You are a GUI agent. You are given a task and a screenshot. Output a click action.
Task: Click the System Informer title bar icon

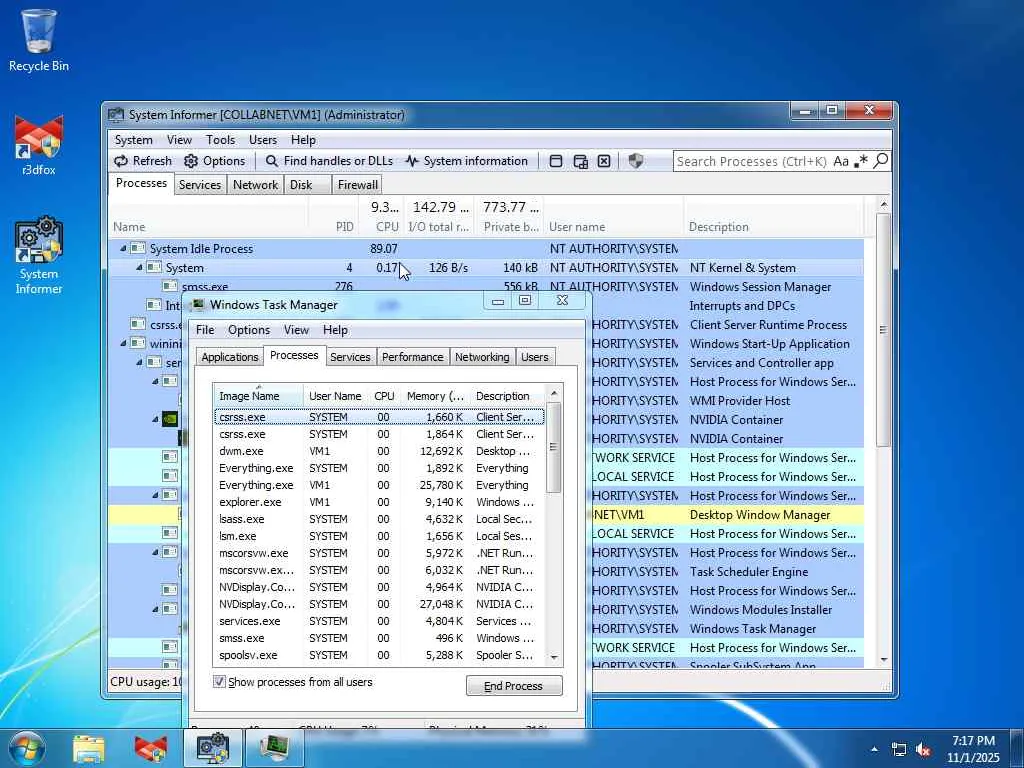coord(116,115)
